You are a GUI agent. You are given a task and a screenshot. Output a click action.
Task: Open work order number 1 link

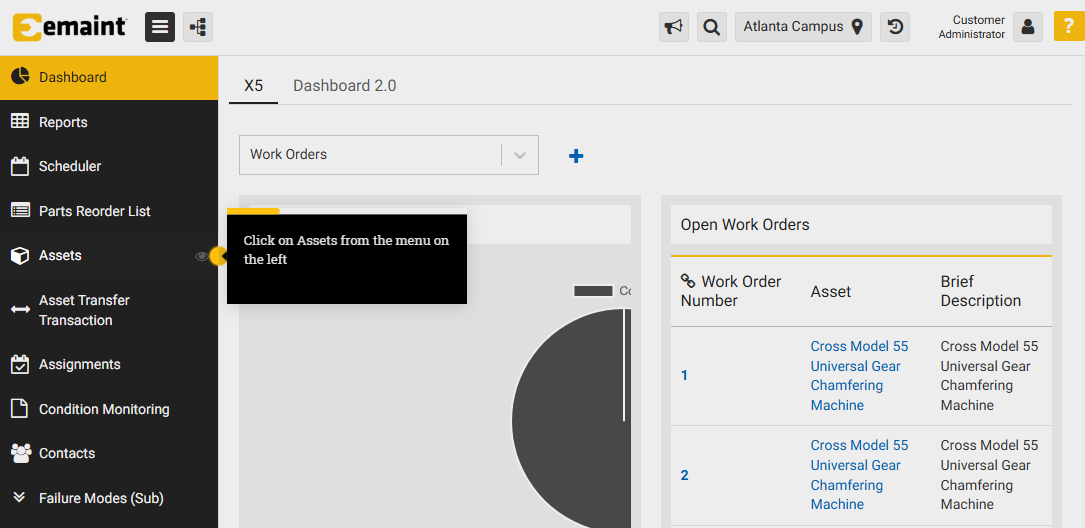tap(685, 376)
